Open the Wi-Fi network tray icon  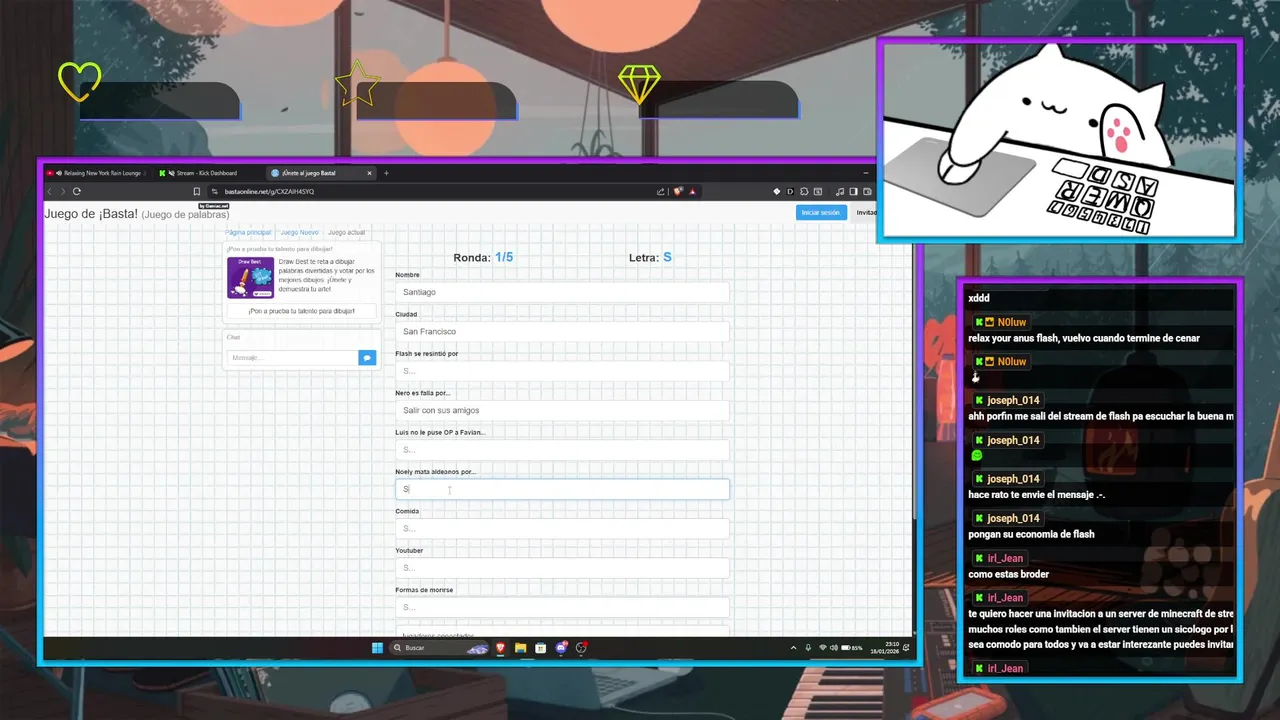click(823, 648)
